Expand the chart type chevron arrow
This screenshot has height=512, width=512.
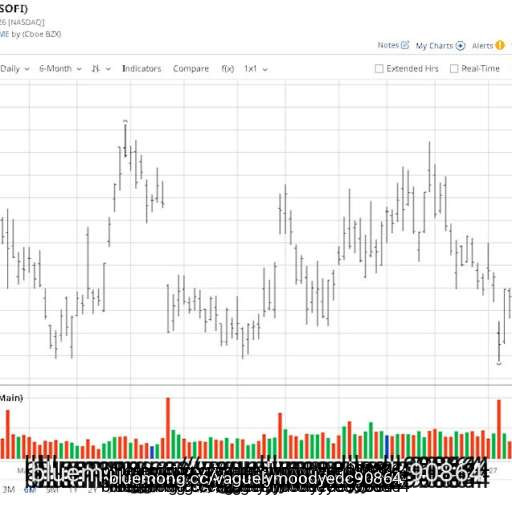[108, 69]
